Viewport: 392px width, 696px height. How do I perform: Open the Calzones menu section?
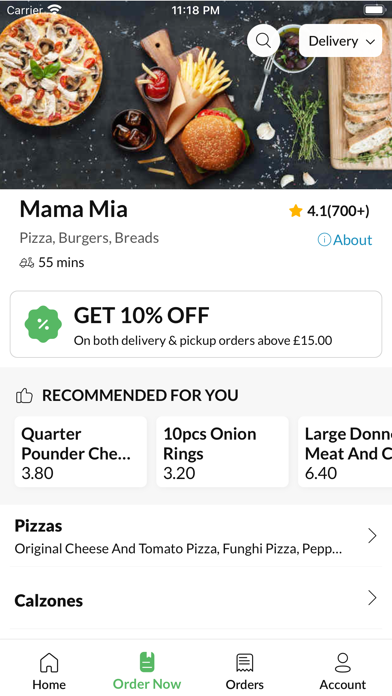pos(196,598)
